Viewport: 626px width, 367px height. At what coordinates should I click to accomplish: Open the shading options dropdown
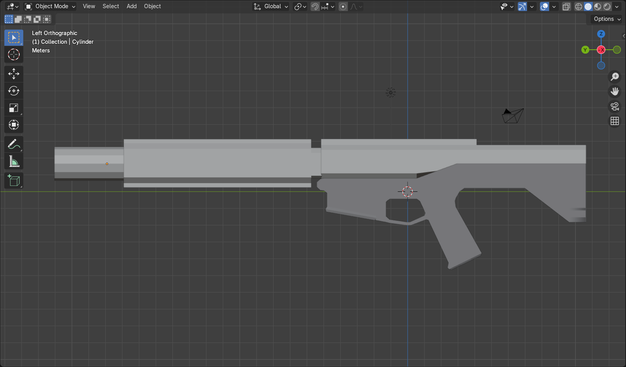[x=617, y=6]
